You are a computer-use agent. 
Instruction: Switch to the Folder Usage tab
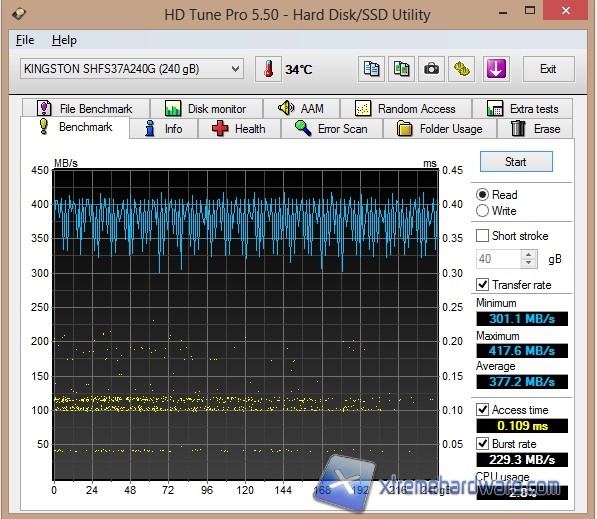(x=440, y=129)
